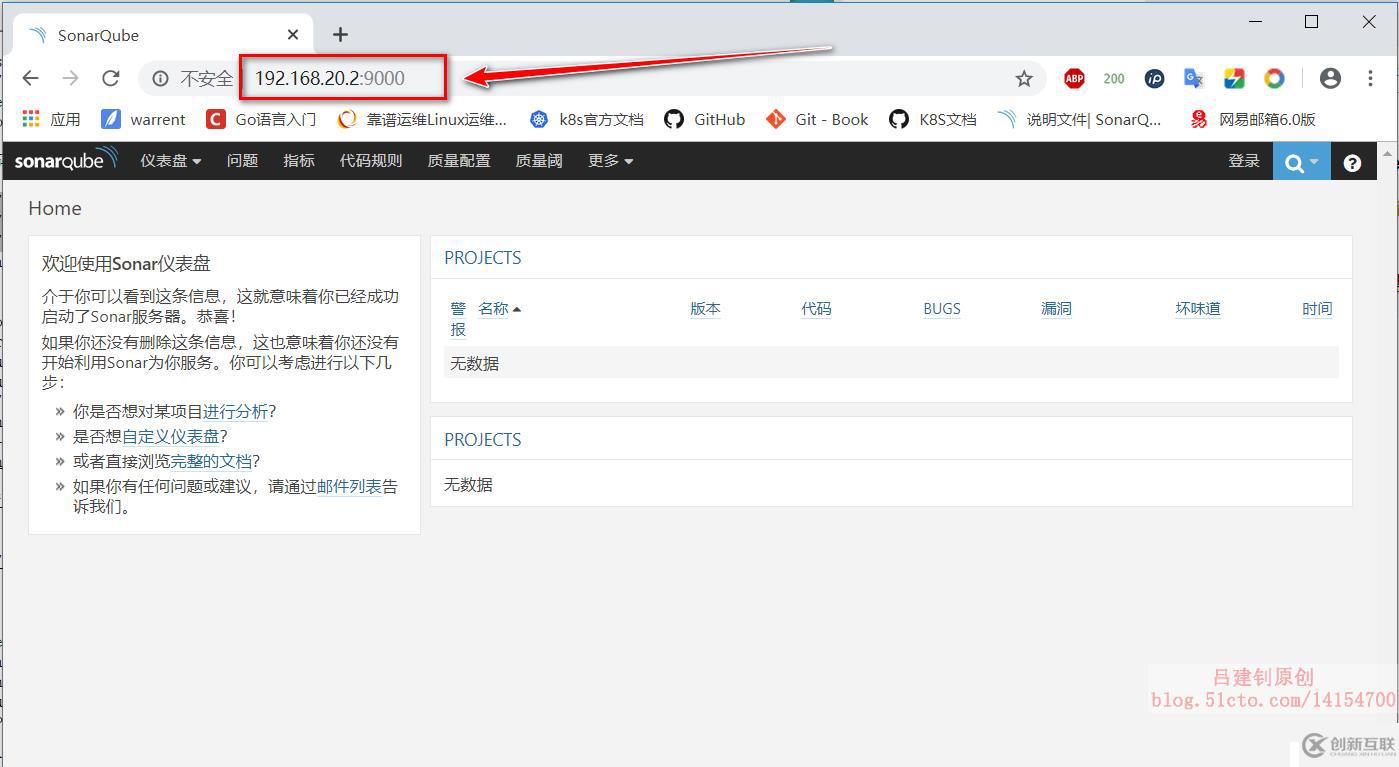Open the GitHub bookmark

(705, 119)
